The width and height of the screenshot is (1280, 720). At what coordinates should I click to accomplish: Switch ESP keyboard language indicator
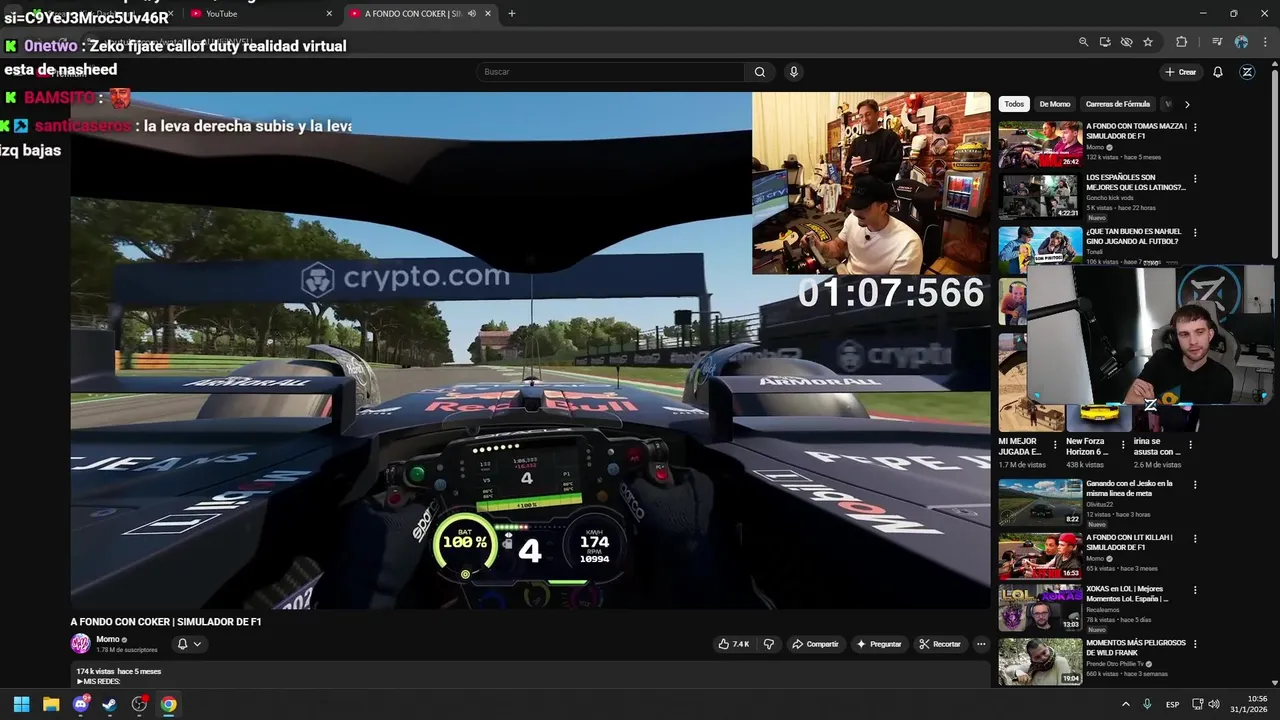click(x=1173, y=705)
